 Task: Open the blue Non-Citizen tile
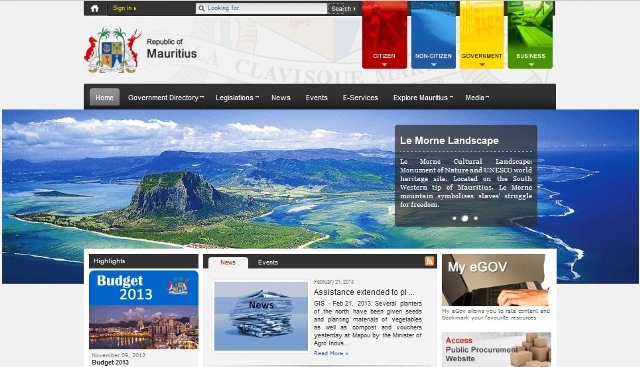[433, 35]
